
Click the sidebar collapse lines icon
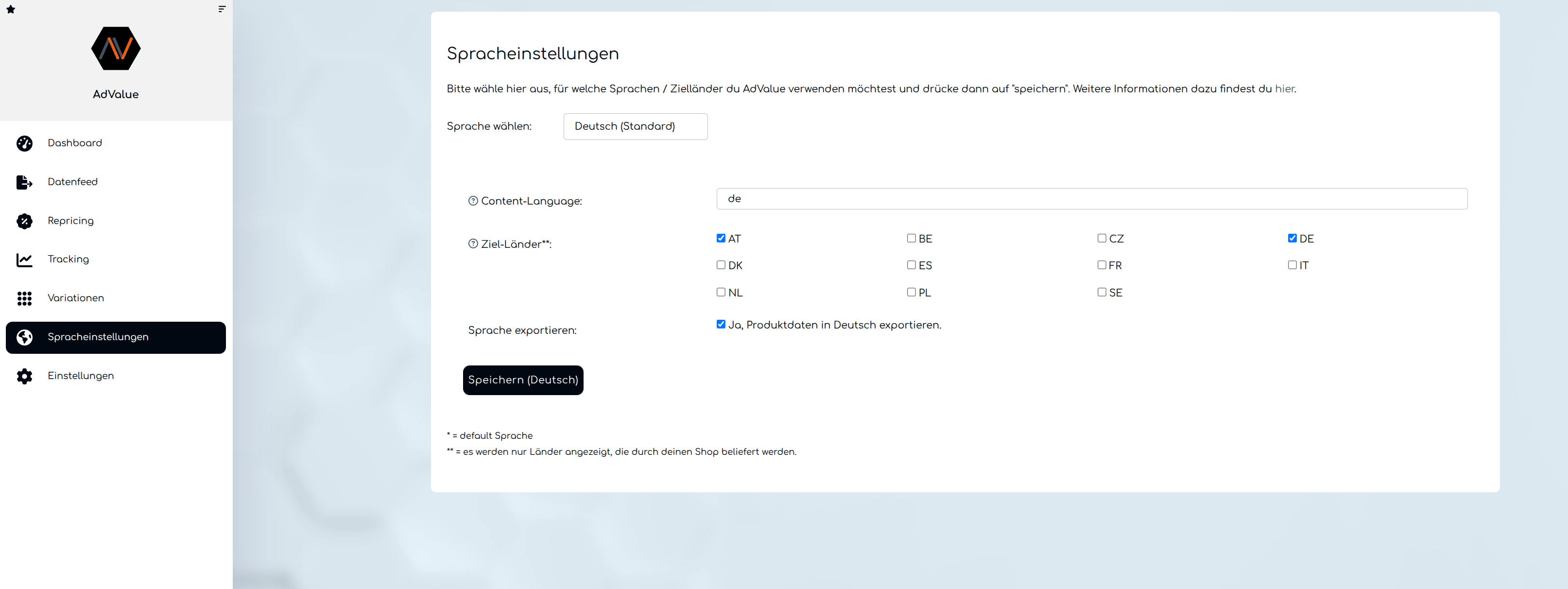(x=222, y=9)
